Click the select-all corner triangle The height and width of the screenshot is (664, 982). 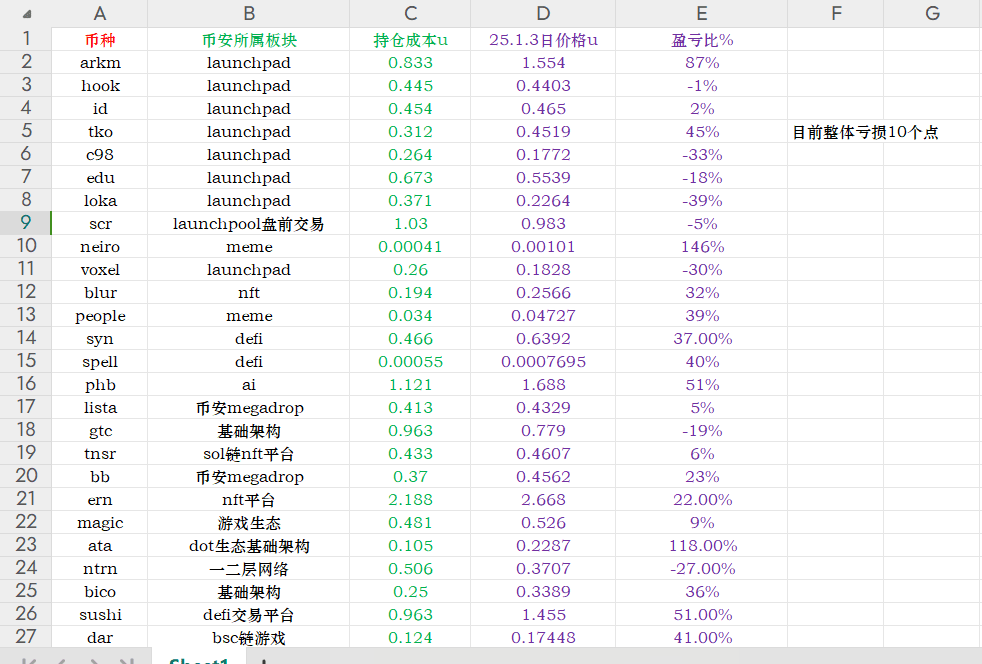(27, 14)
